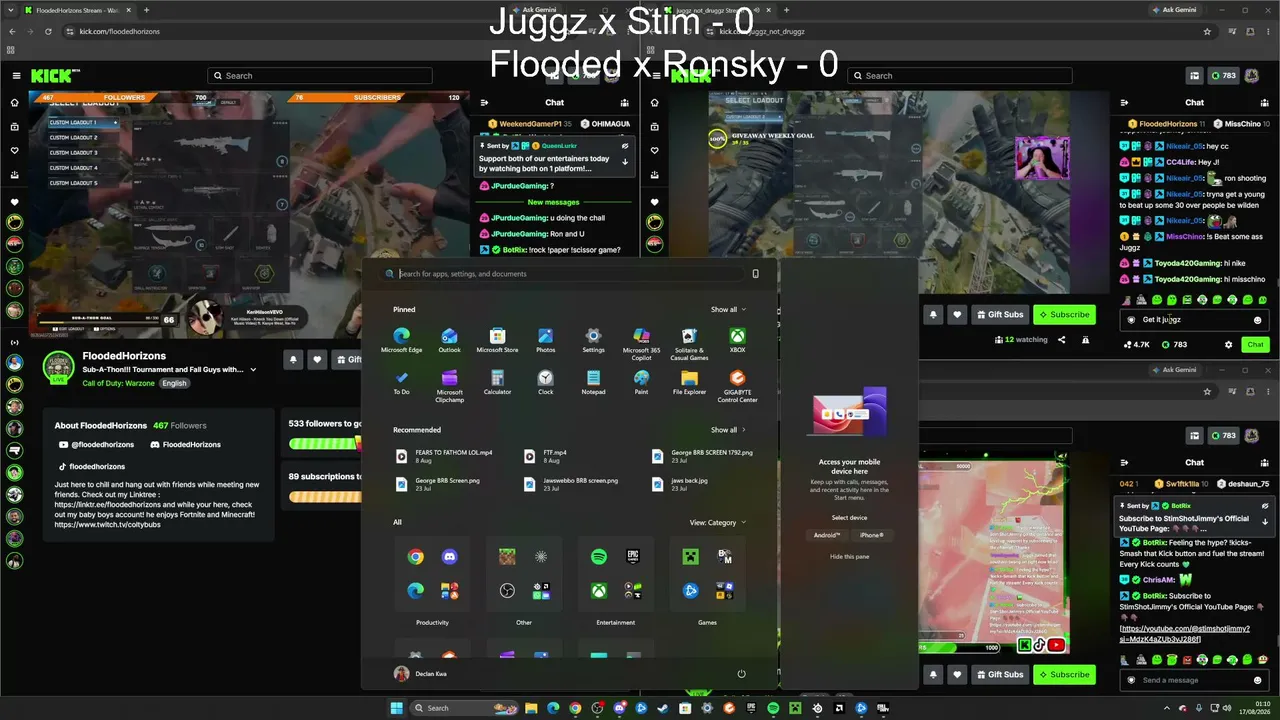Toggle notification bell on FloodedHorizons channel

(293, 360)
